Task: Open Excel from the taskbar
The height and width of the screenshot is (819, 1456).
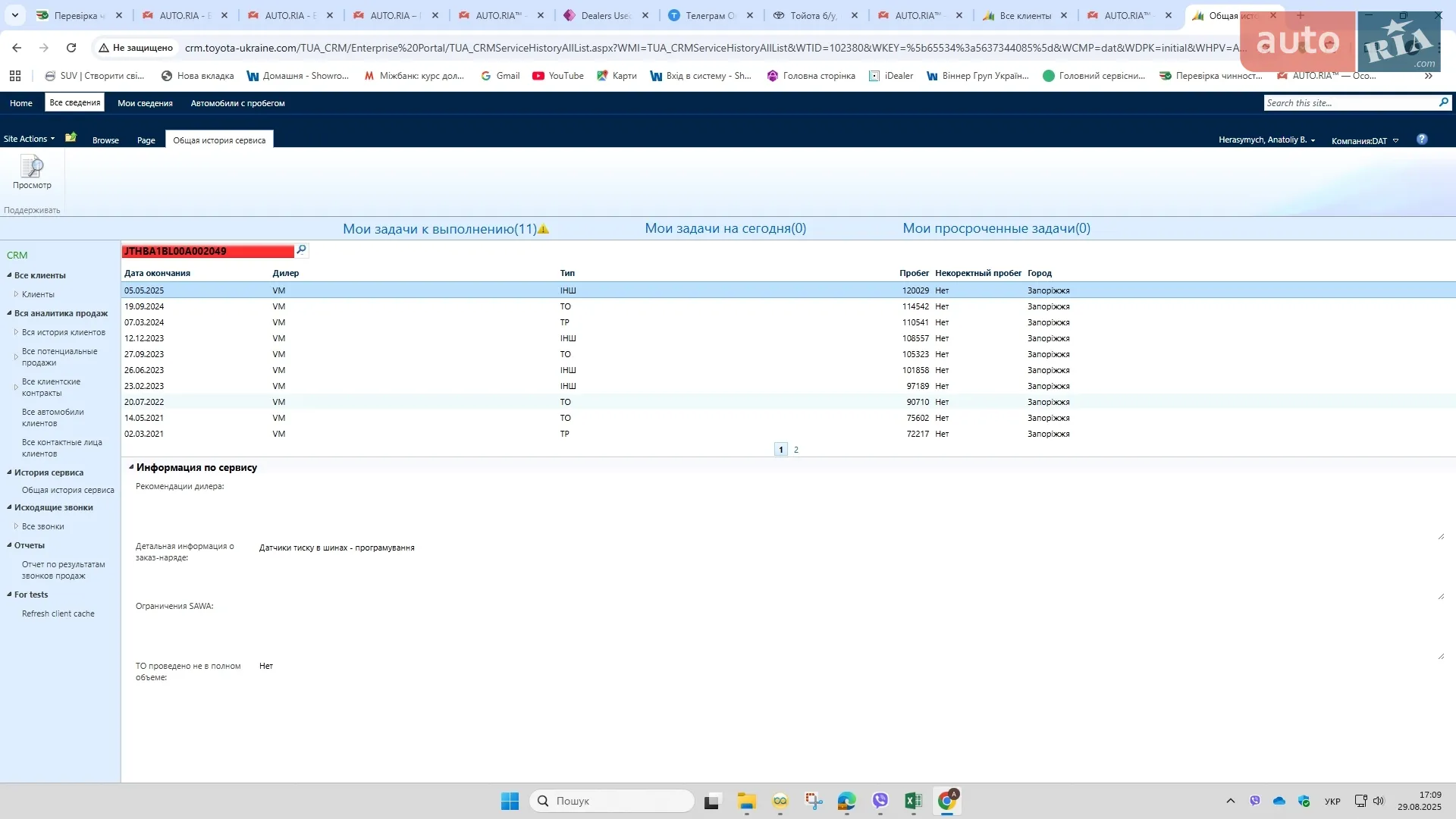Action: 913,801
